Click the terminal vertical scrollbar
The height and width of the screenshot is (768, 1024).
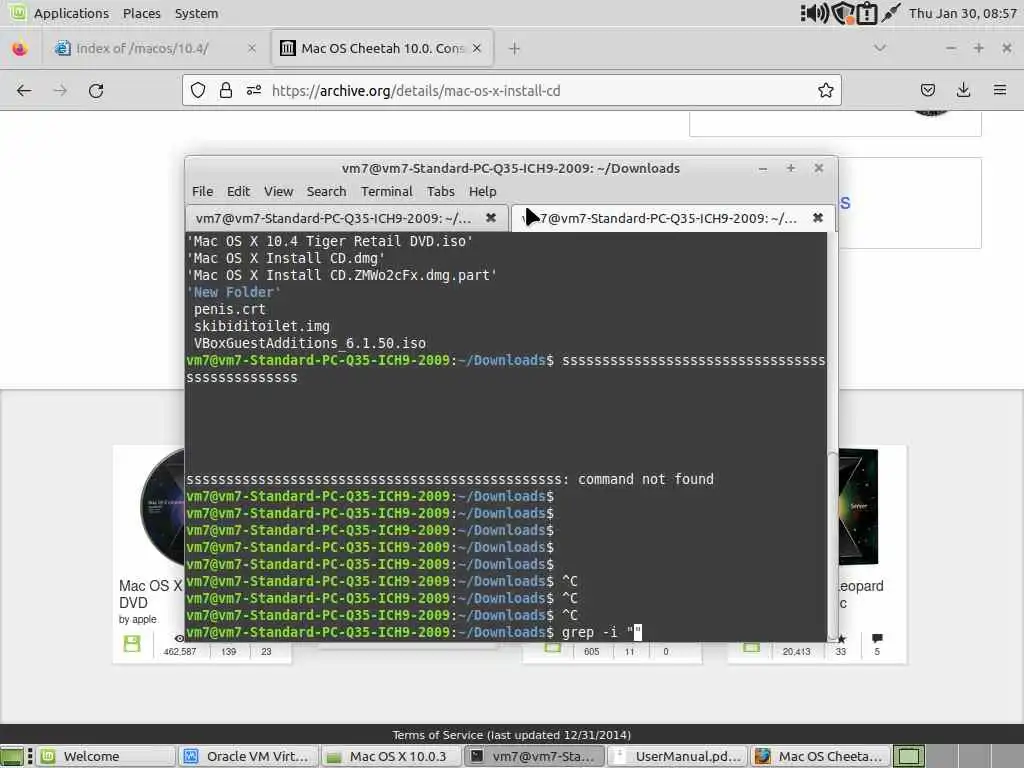pyautogui.click(x=832, y=546)
